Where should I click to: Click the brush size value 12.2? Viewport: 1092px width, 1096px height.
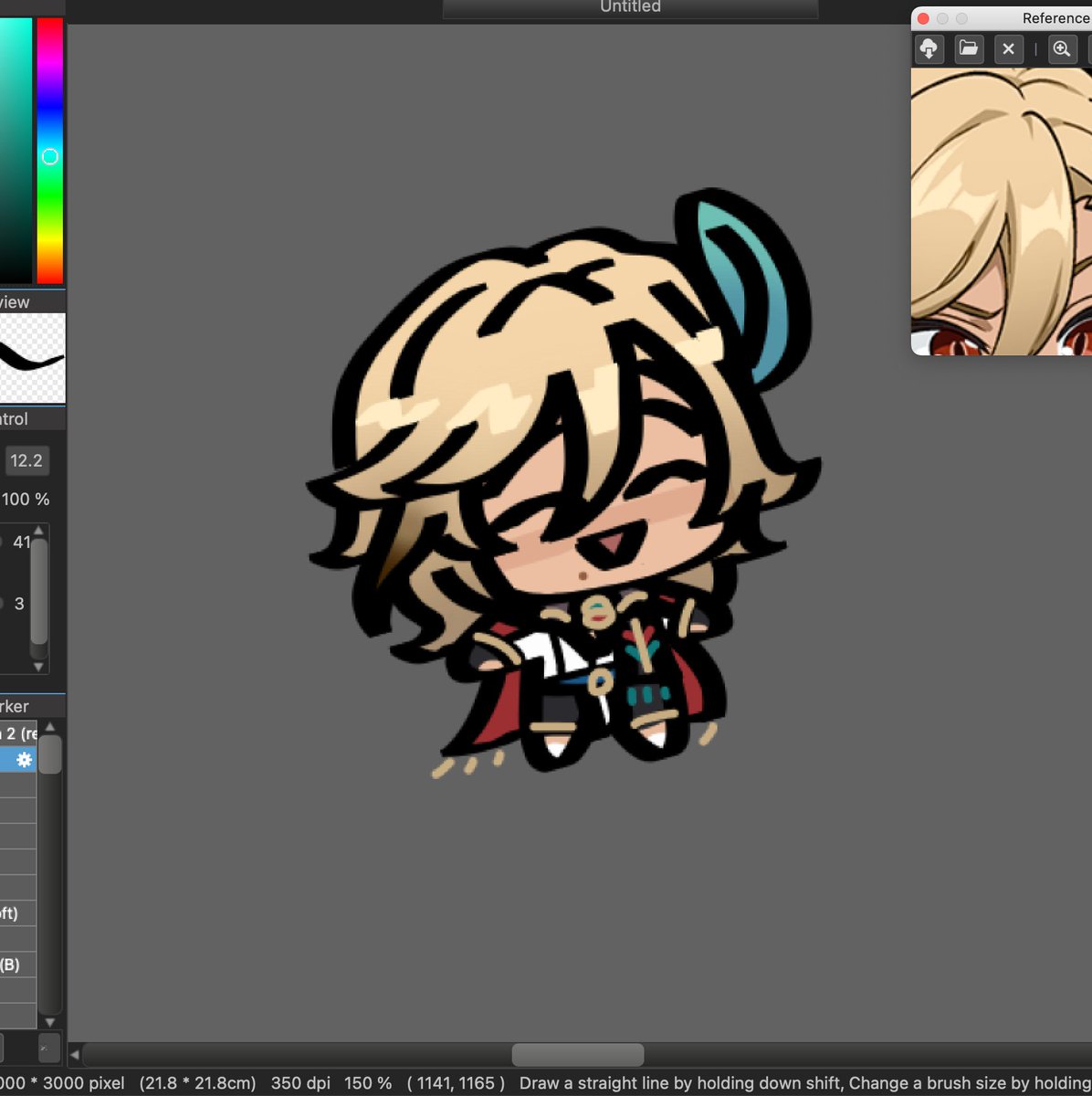26,460
